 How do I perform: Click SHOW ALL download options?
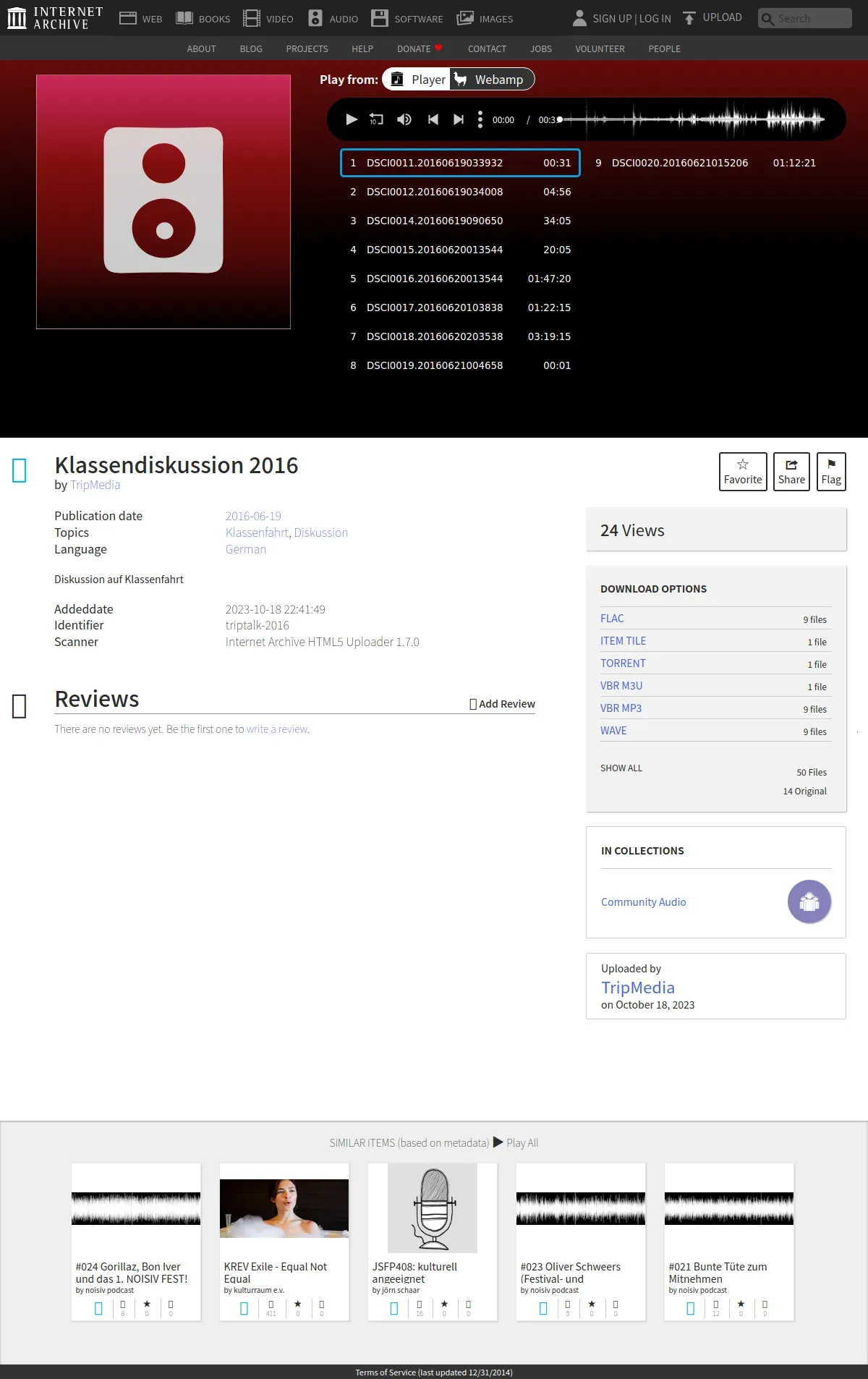(621, 768)
